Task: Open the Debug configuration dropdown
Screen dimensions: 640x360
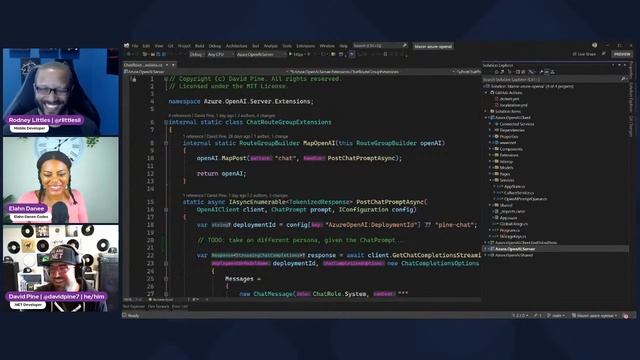Action: click(x=197, y=54)
